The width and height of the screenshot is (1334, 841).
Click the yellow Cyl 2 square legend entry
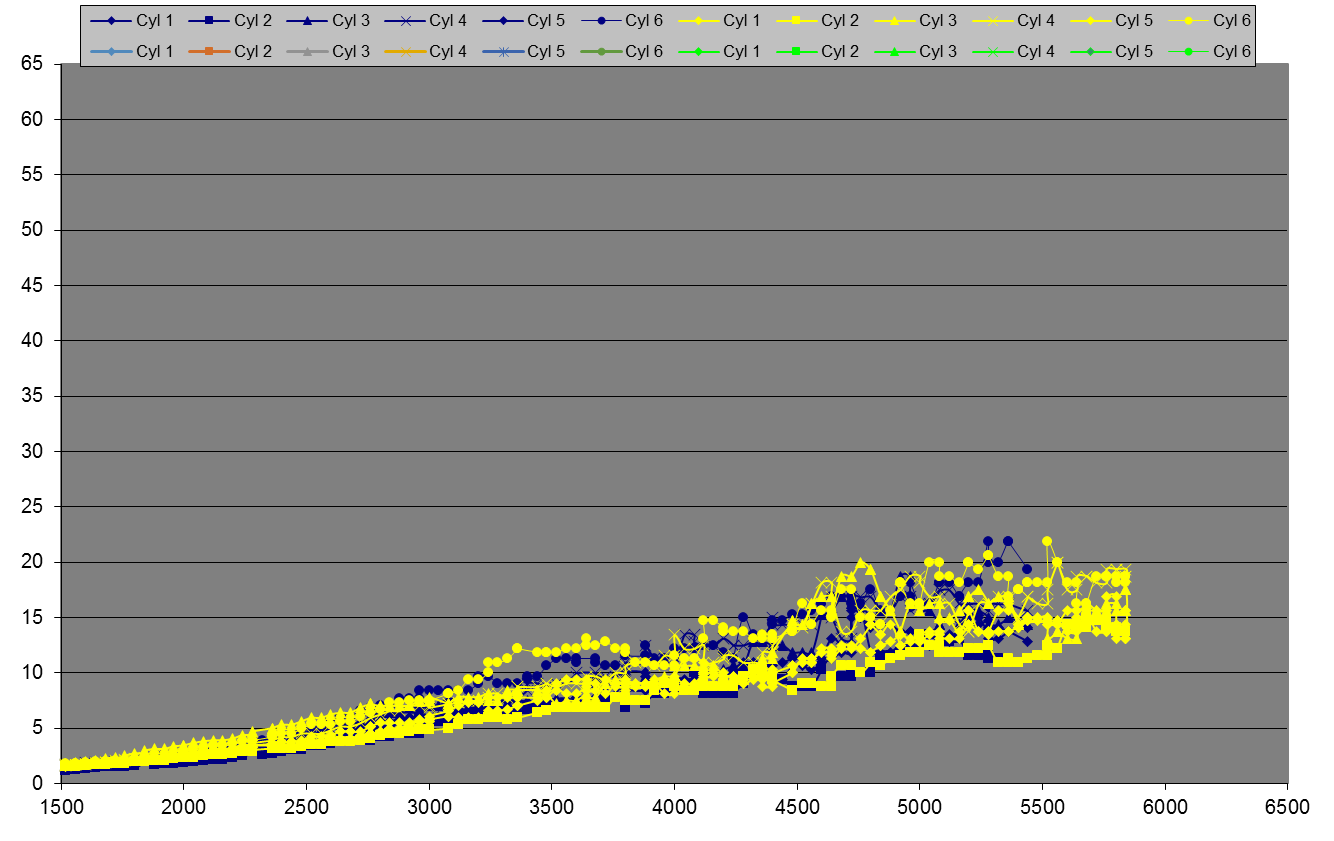point(839,20)
